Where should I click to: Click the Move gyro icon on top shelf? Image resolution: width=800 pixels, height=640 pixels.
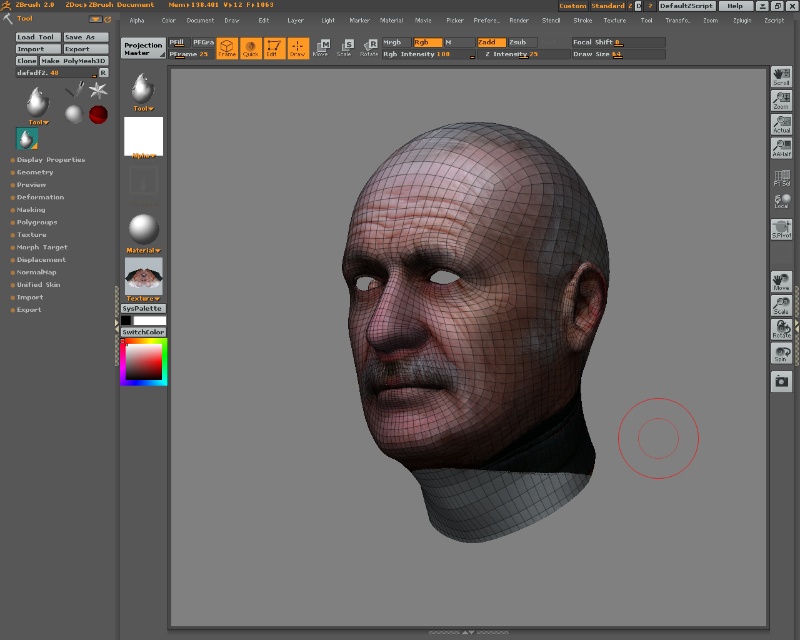321,47
